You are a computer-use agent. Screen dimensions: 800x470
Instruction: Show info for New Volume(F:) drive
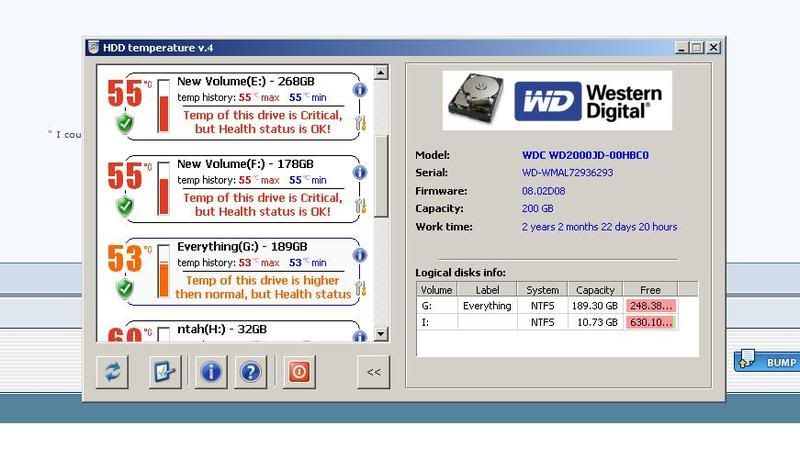pyautogui.click(x=359, y=172)
